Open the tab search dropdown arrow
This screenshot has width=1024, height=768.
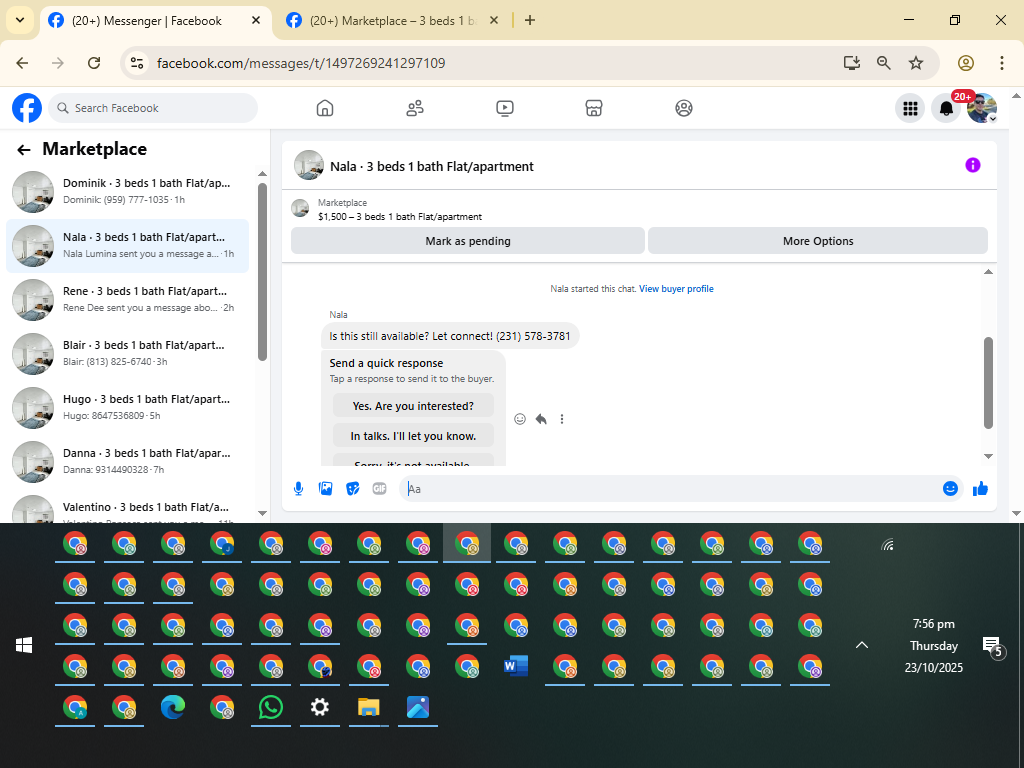tap(20, 20)
